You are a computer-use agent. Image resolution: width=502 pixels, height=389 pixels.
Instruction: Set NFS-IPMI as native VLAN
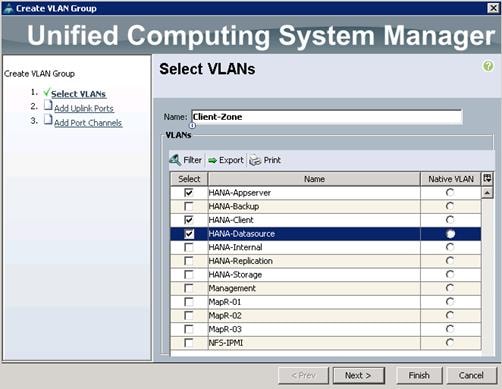point(450,343)
